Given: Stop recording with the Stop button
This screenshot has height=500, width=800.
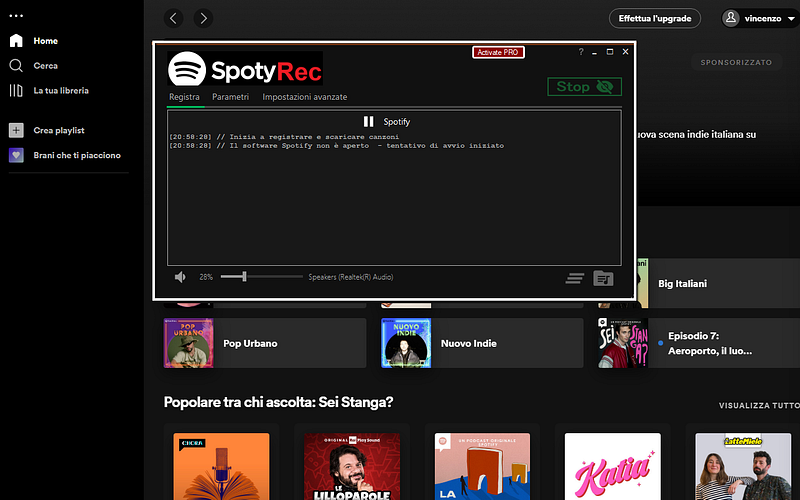Looking at the screenshot, I should 584,87.
